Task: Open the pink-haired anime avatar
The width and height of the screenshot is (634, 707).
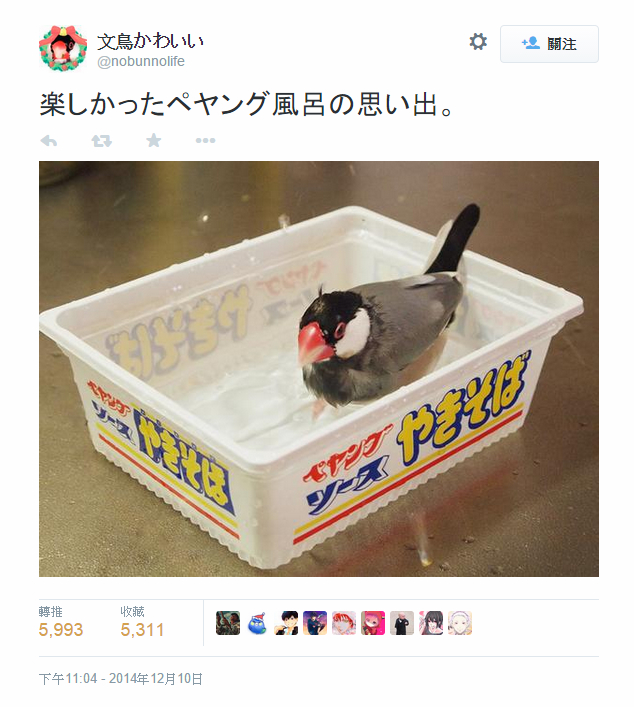Action: pos(373,623)
